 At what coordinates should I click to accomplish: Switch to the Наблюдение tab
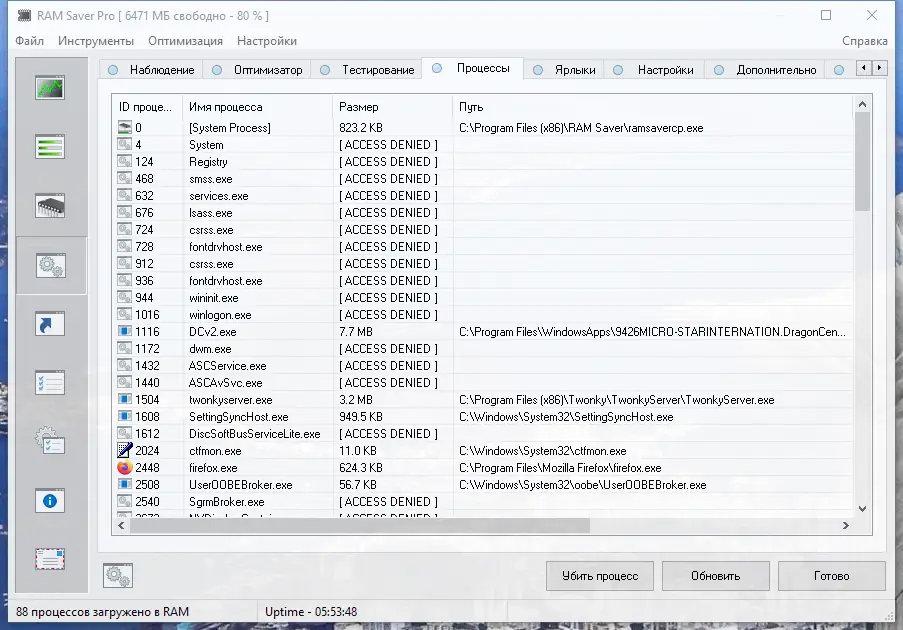[x=151, y=70]
